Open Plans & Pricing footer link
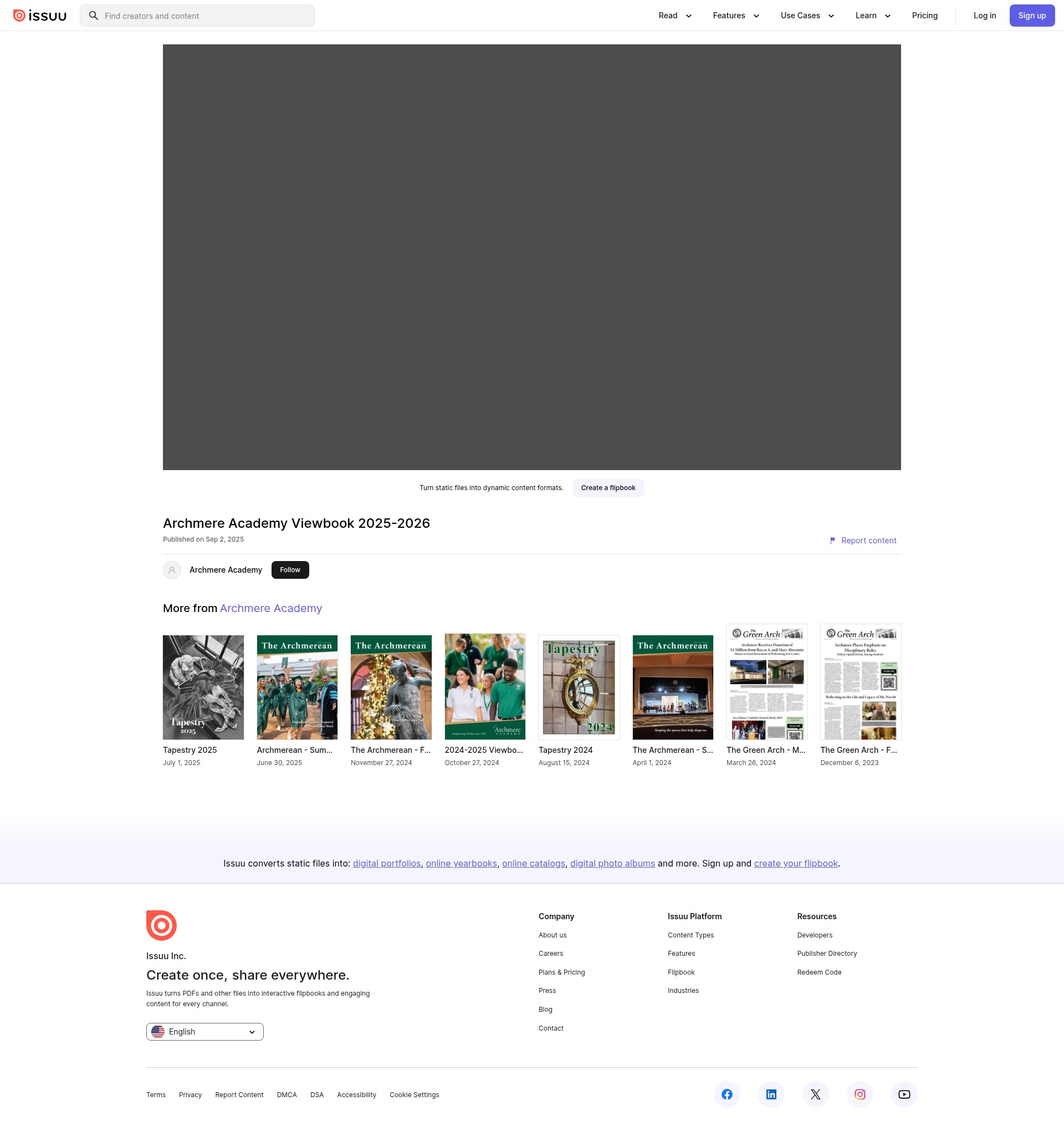This screenshot has height=1121, width=1064. (561, 972)
